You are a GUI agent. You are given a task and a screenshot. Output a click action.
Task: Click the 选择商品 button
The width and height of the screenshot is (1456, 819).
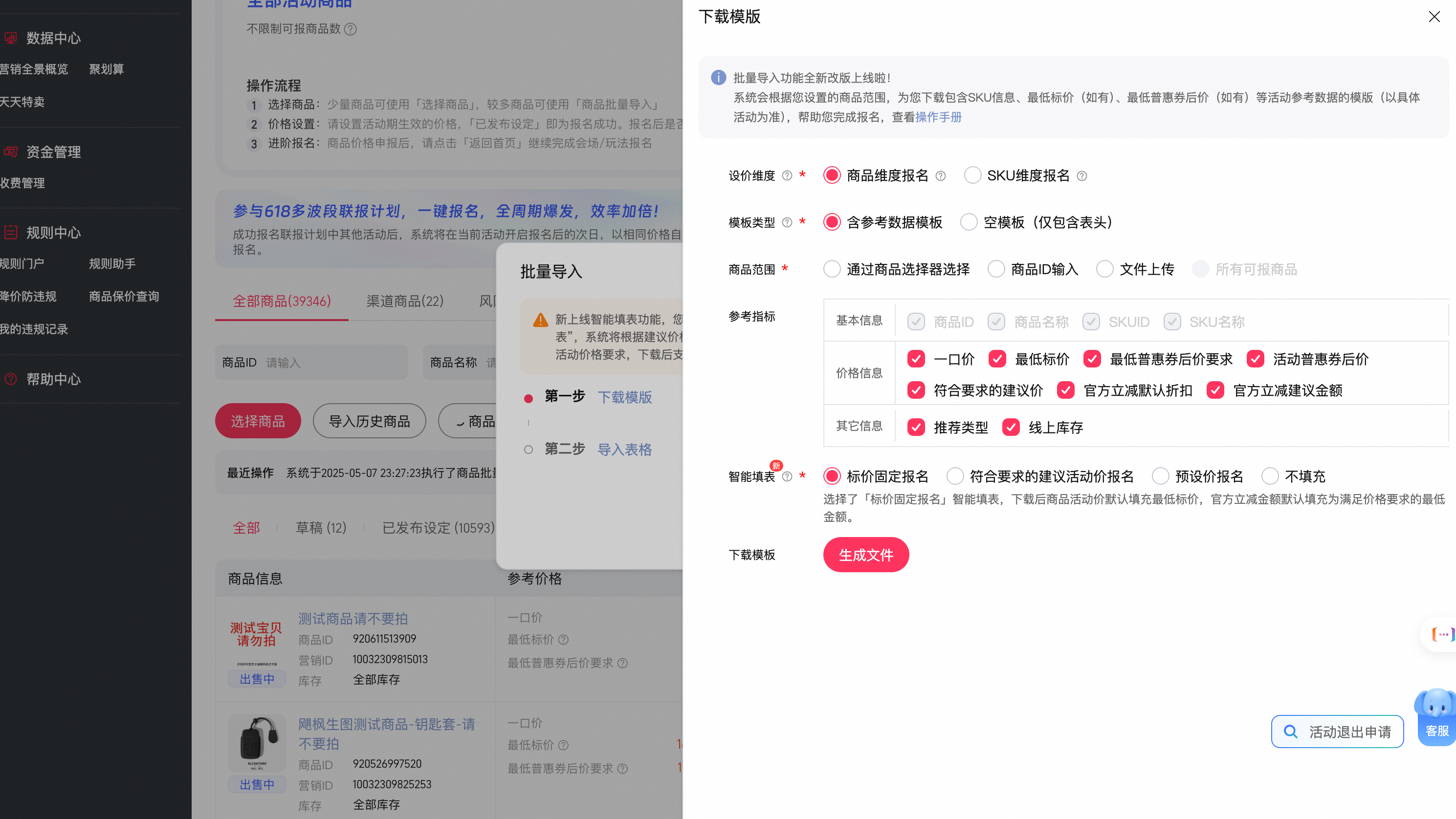point(258,421)
